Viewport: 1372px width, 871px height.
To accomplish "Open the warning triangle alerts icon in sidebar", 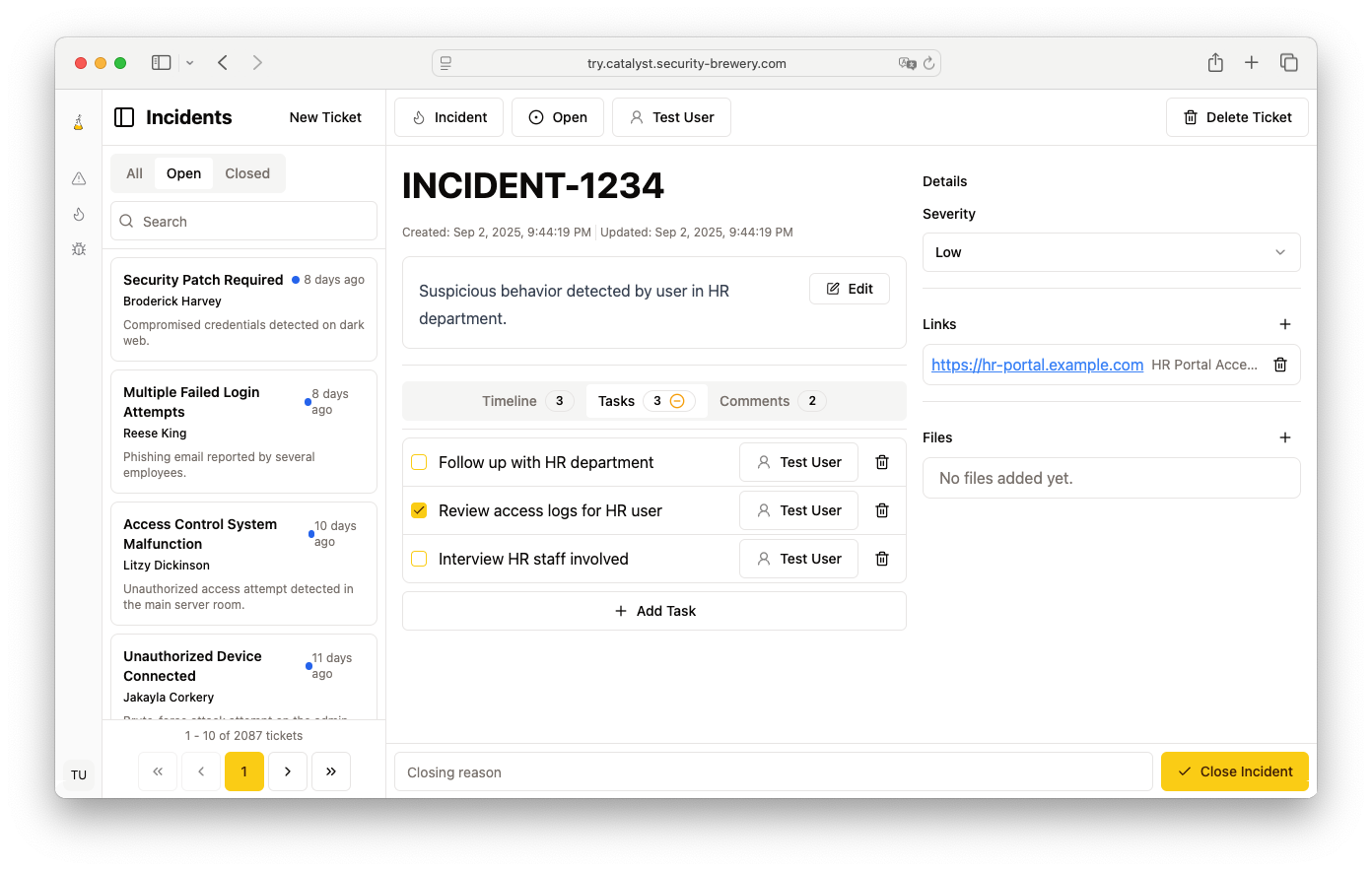I will 78,178.
